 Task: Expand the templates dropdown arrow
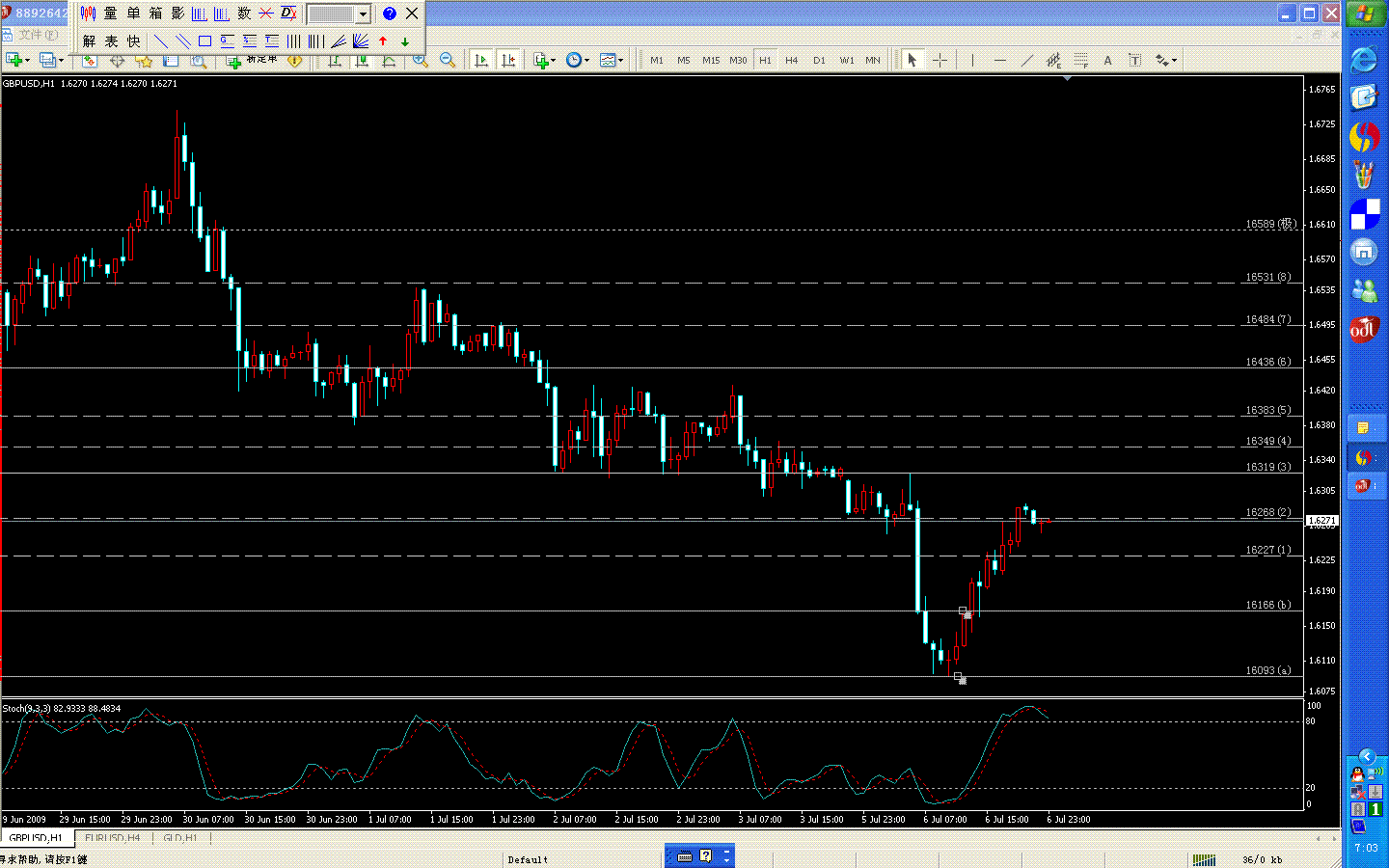pyautogui.click(x=620, y=60)
